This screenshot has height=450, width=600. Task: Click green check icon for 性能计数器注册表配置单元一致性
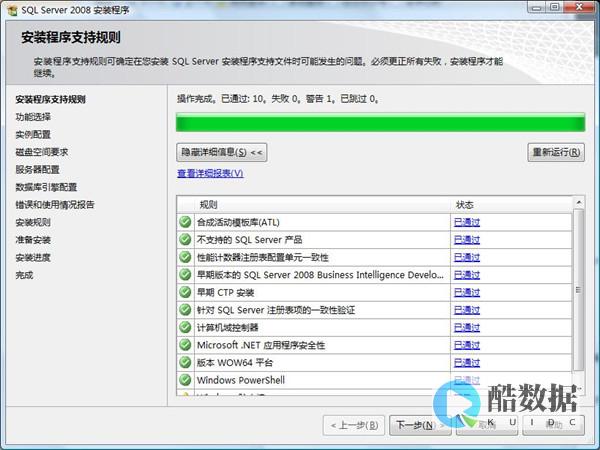click(185, 257)
